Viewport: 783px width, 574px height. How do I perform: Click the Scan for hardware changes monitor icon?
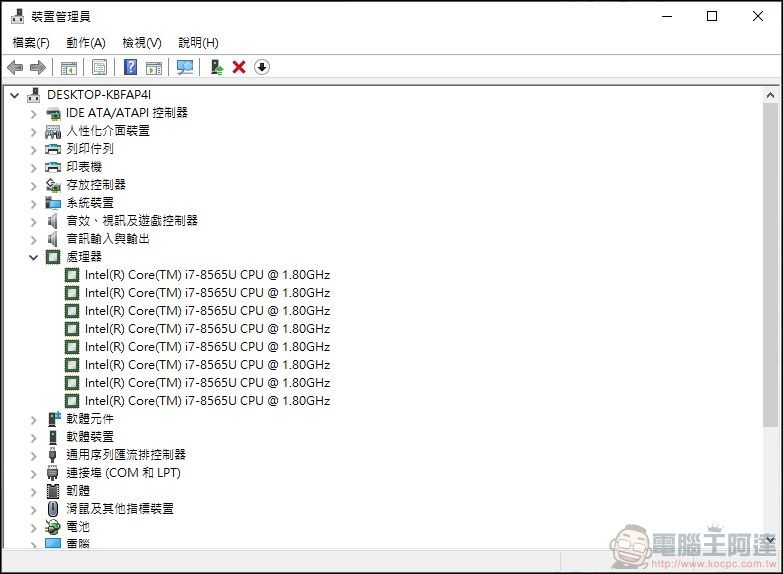click(185, 67)
